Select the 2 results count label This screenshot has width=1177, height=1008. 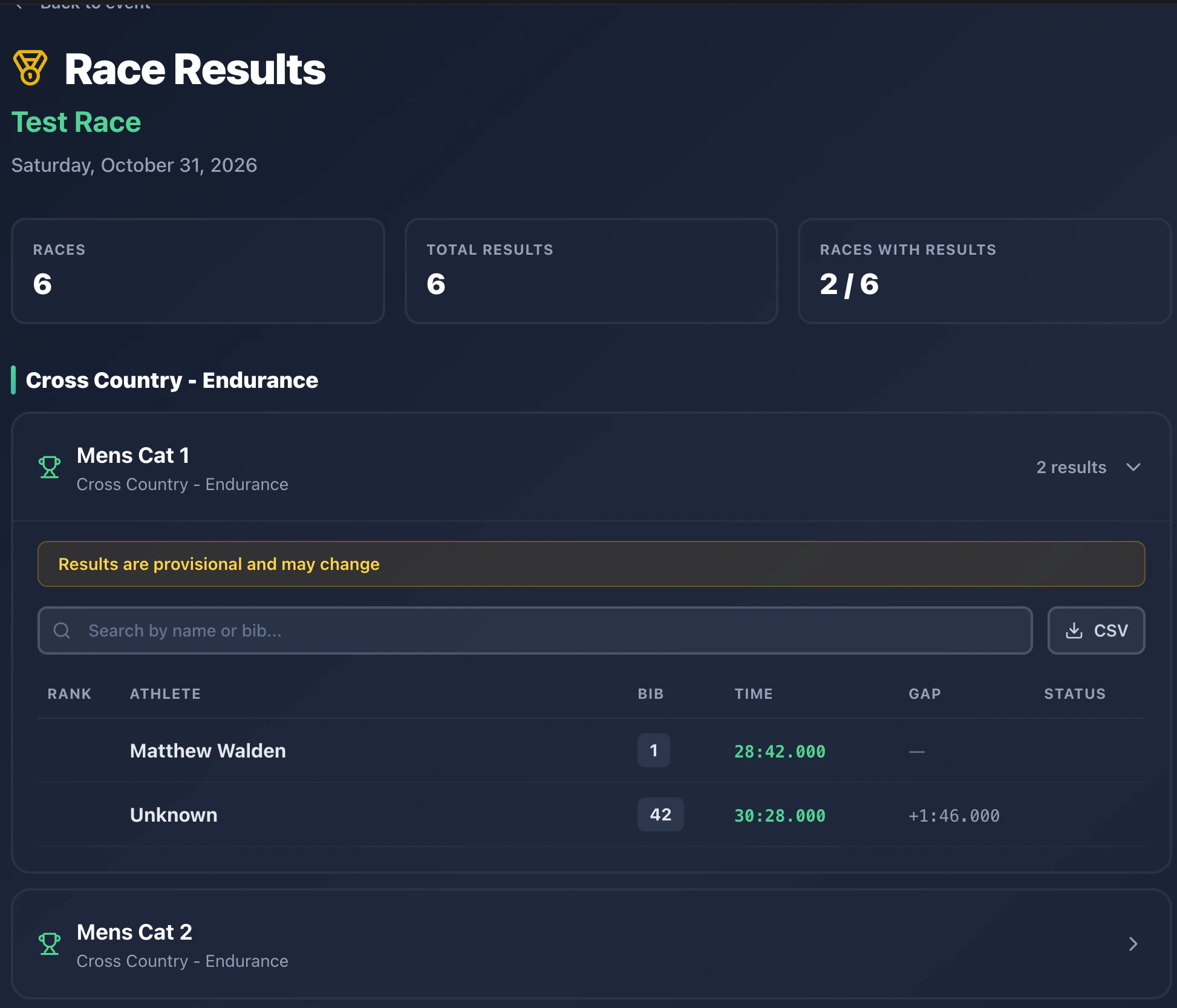[1071, 467]
